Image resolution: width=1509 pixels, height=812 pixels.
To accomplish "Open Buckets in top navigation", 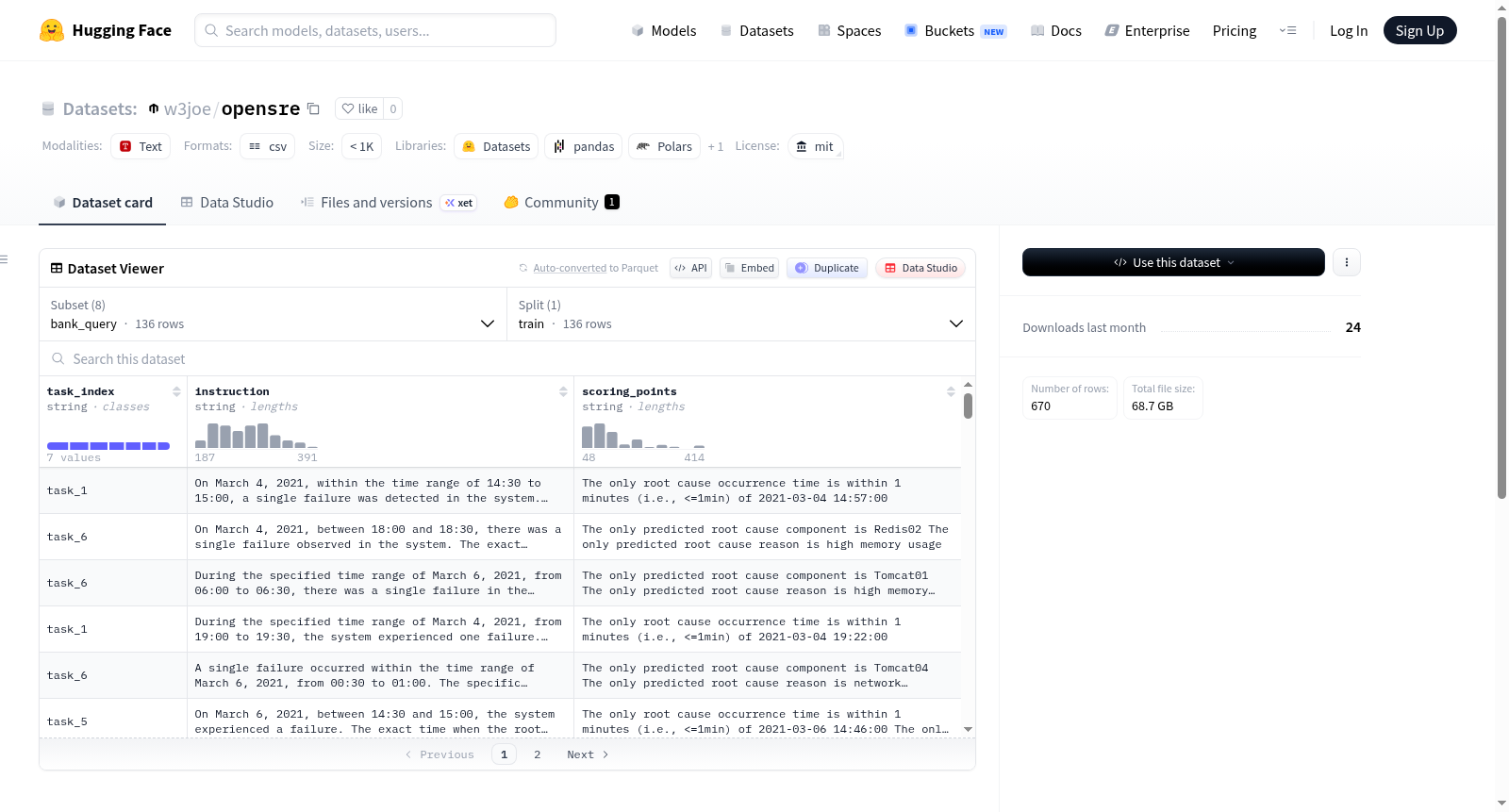I will point(955,30).
